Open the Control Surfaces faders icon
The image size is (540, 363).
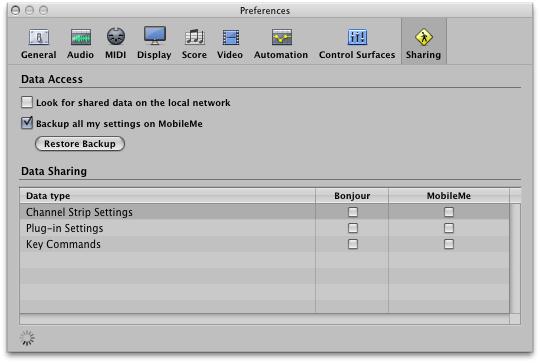pyautogui.click(x=357, y=37)
